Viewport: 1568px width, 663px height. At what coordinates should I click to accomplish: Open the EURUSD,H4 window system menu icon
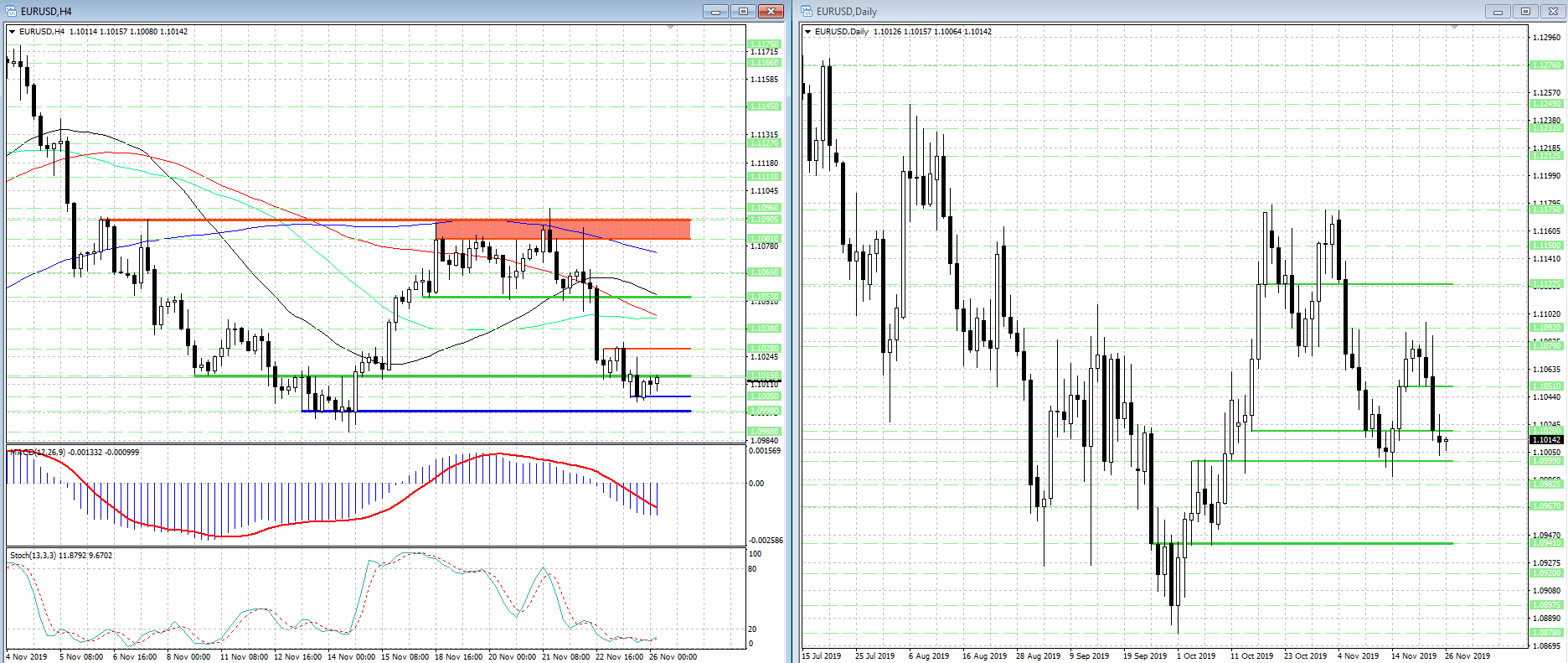point(12,11)
